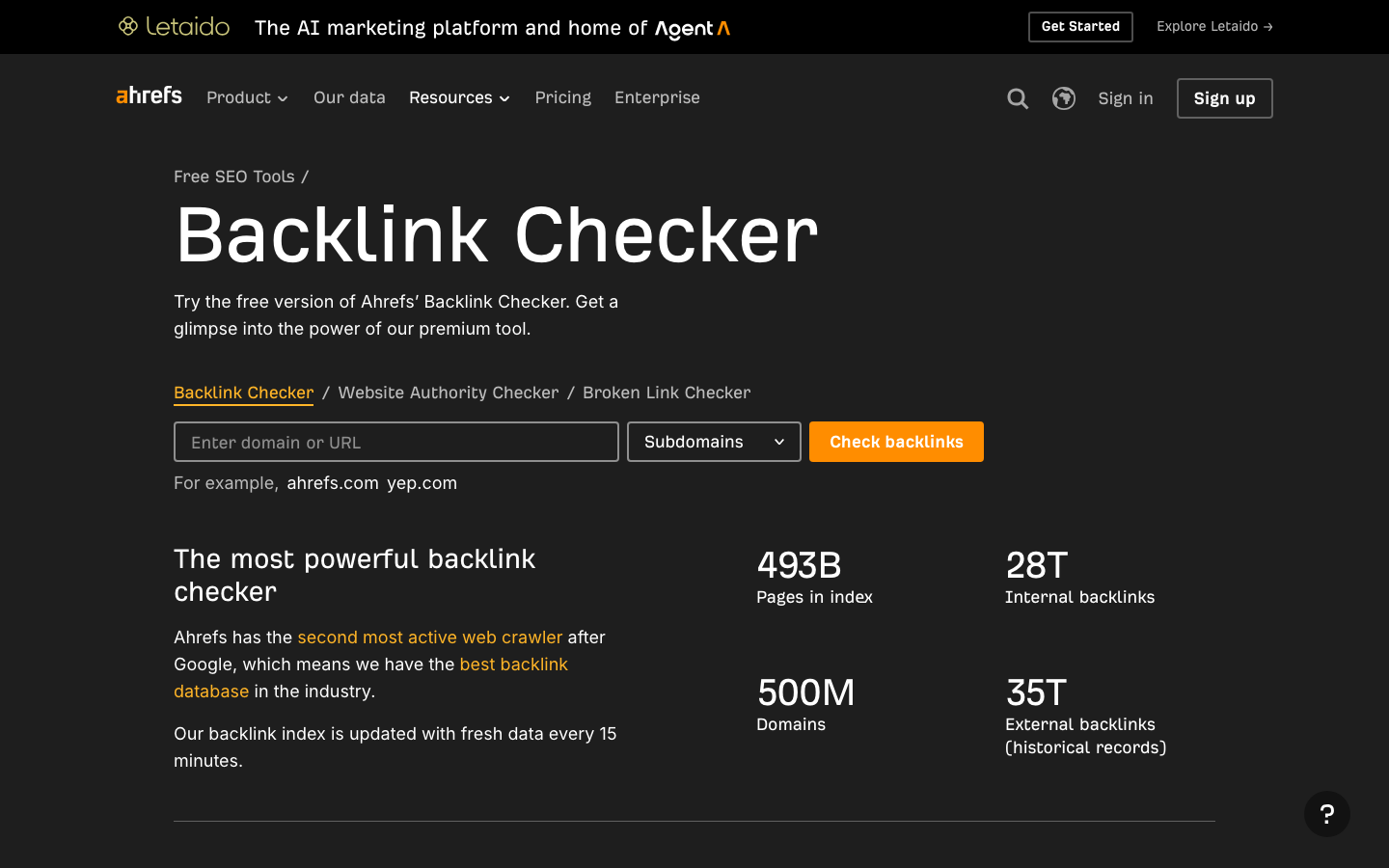Switch to Broken Link Checker tab
The height and width of the screenshot is (868, 1389).
point(667,393)
